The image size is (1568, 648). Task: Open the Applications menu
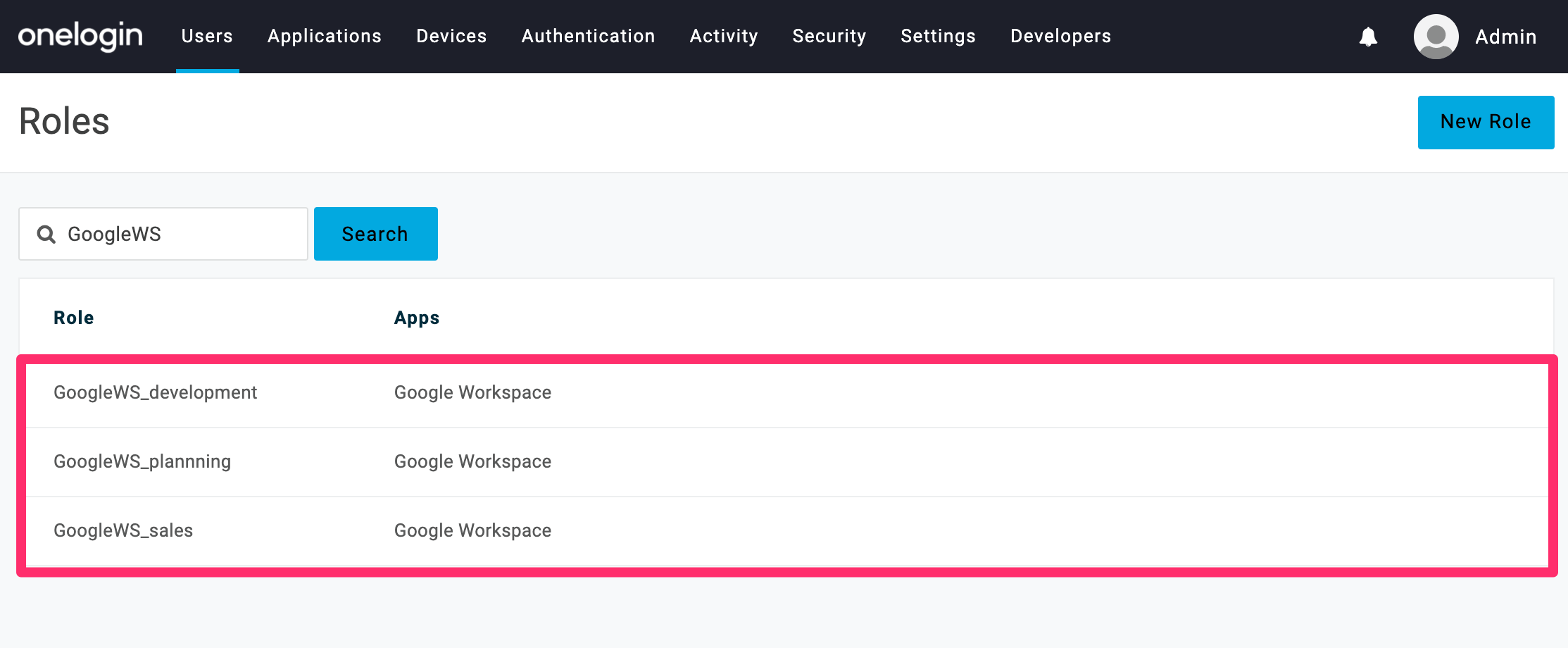tap(325, 36)
